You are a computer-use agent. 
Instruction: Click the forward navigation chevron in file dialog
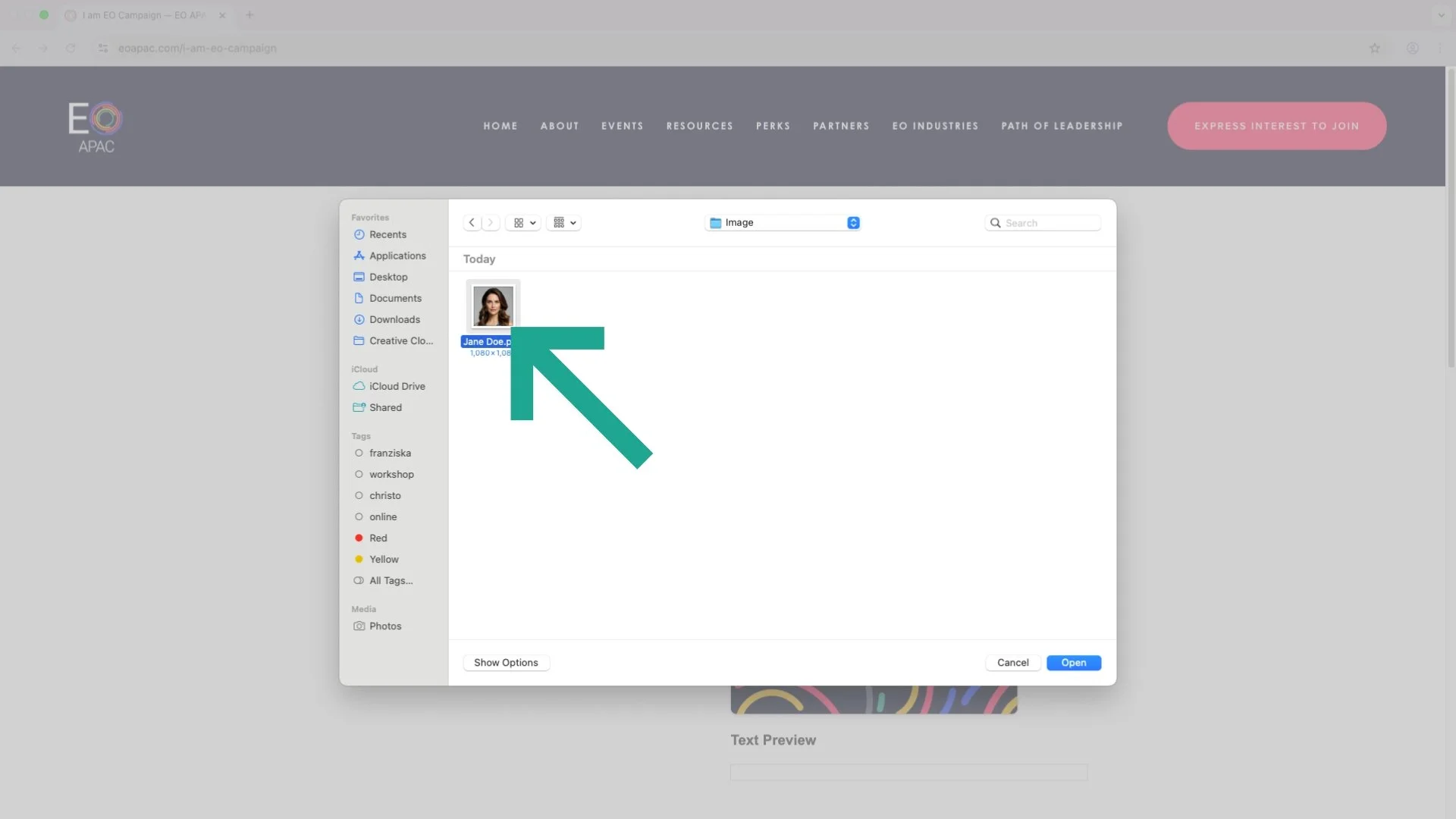pos(491,223)
